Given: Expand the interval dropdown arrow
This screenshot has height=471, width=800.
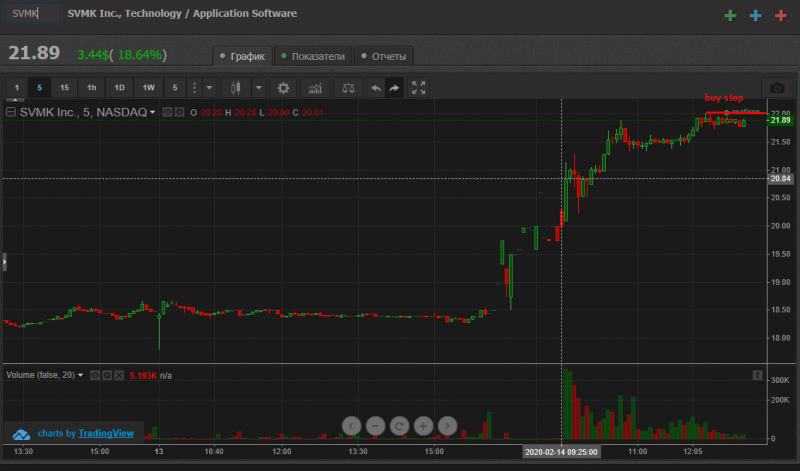Looking at the screenshot, I should 209,88.
